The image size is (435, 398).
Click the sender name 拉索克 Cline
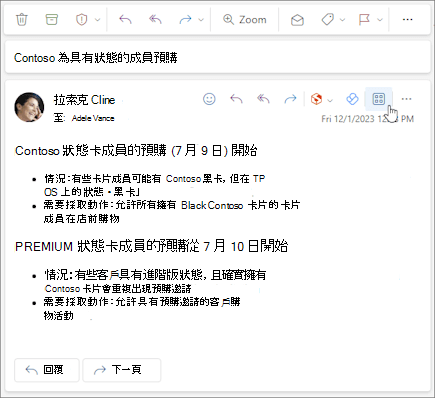coord(84,100)
